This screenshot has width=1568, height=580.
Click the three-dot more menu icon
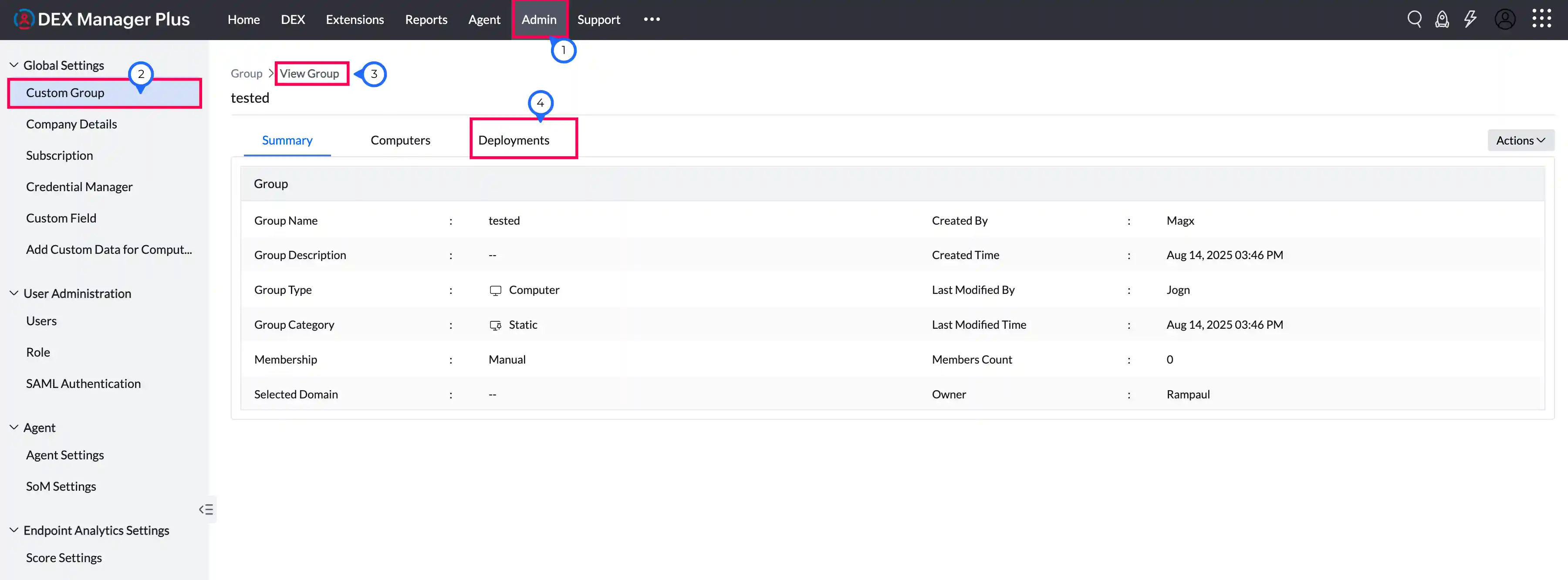[x=651, y=20]
